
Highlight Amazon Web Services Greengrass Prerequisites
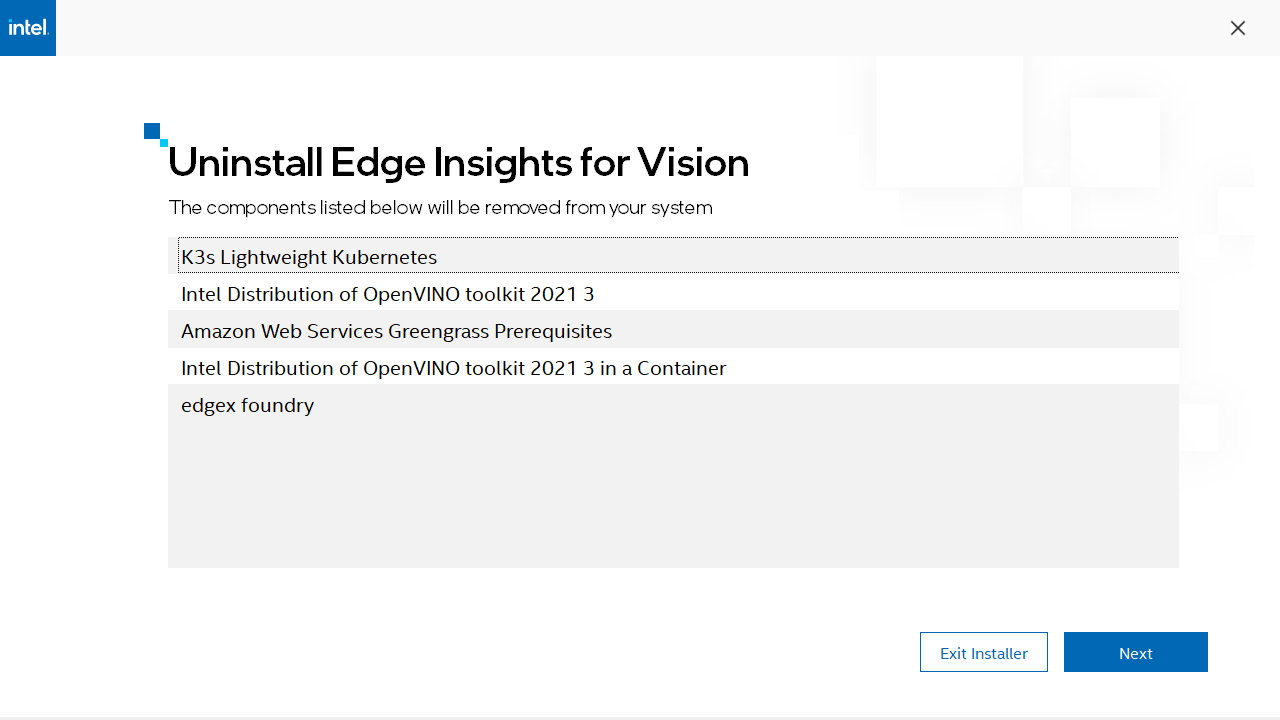tap(396, 331)
